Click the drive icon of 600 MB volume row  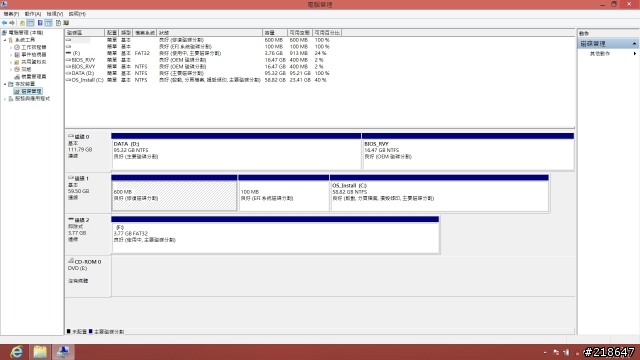point(68,40)
